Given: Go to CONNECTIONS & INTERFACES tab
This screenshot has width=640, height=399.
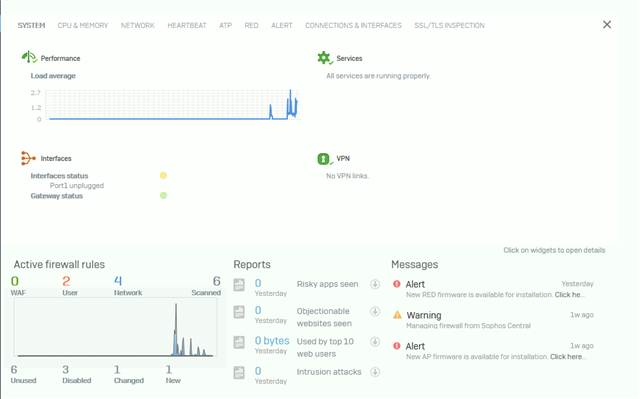Looking at the screenshot, I should coord(353,25).
